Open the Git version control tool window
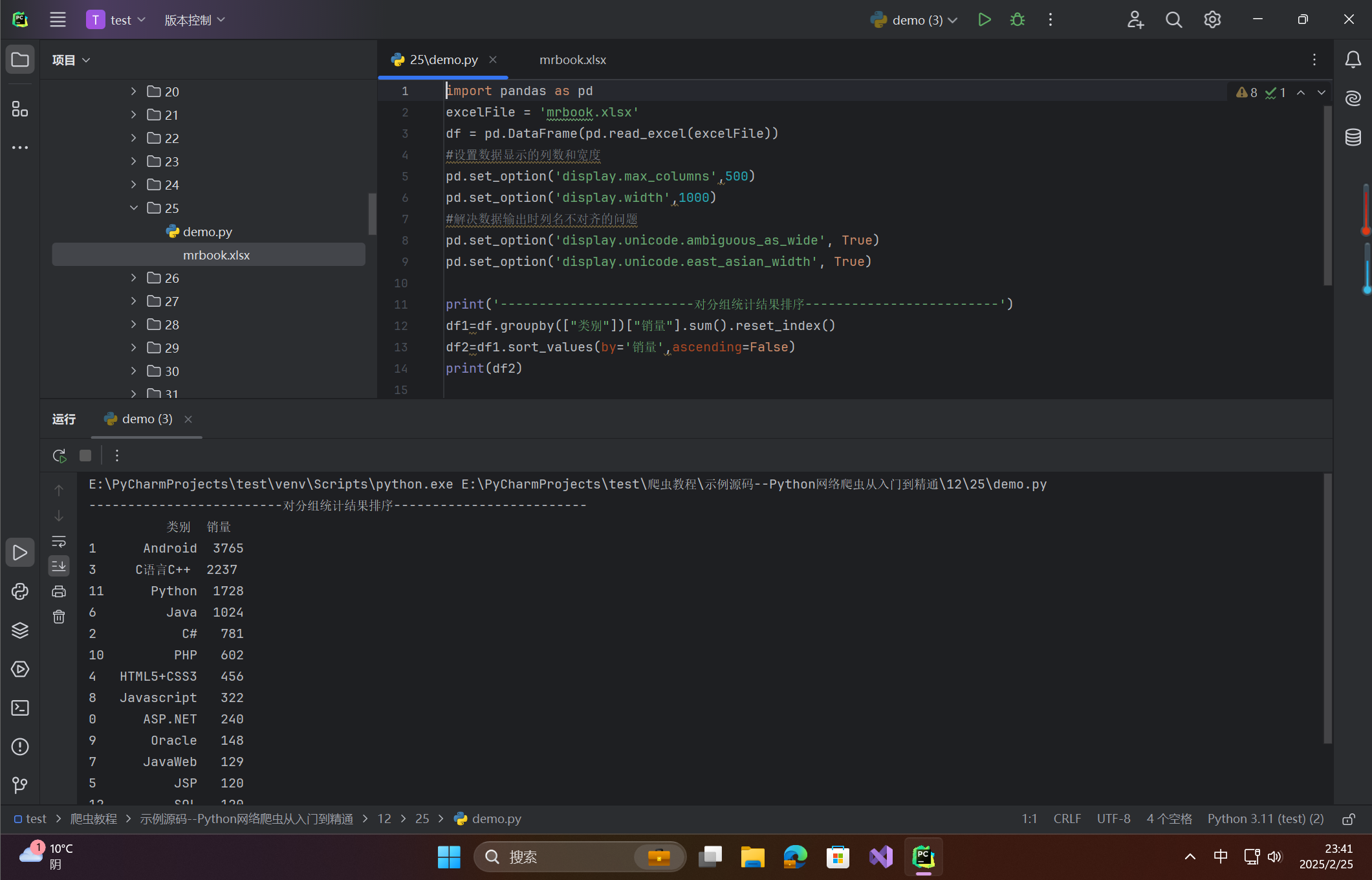Viewport: 1372px width, 880px height. tap(20, 786)
